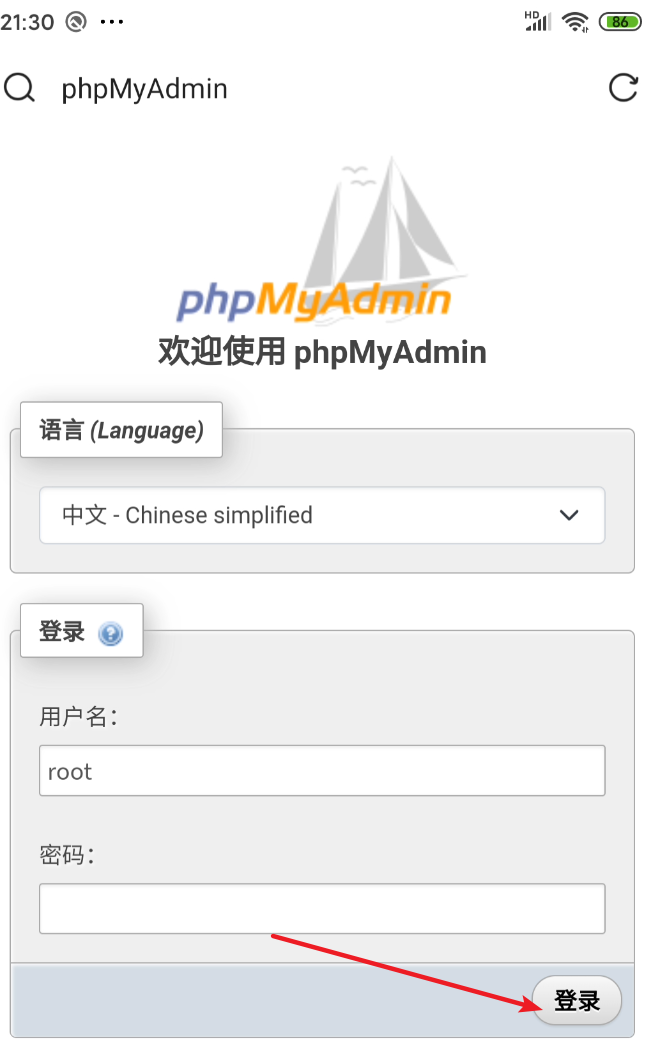Tap the three dots in status bar
Viewport: 659px width, 1064px height.
pyautogui.click(x=112, y=21)
